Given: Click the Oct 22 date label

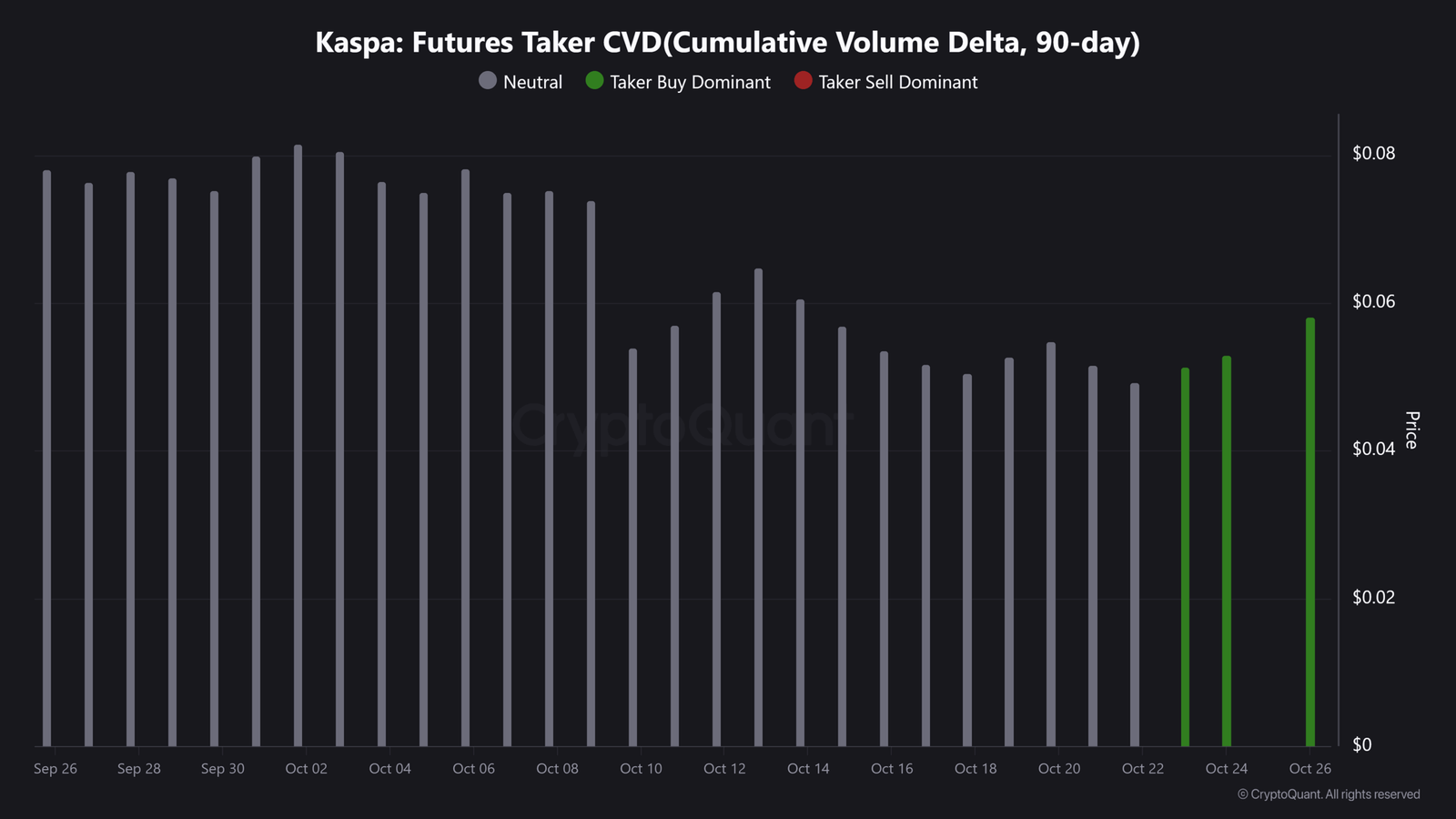Looking at the screenshot, I should coord(1143,769).
